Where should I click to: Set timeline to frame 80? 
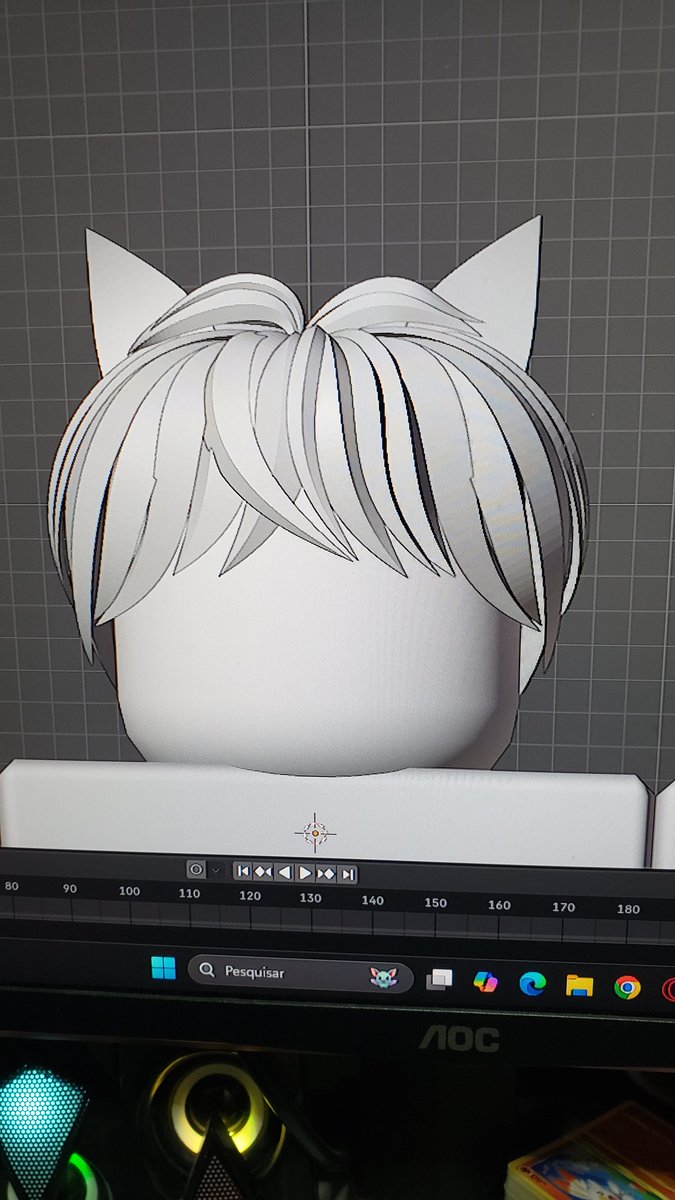pyautogui.click(x=12, y=886)
